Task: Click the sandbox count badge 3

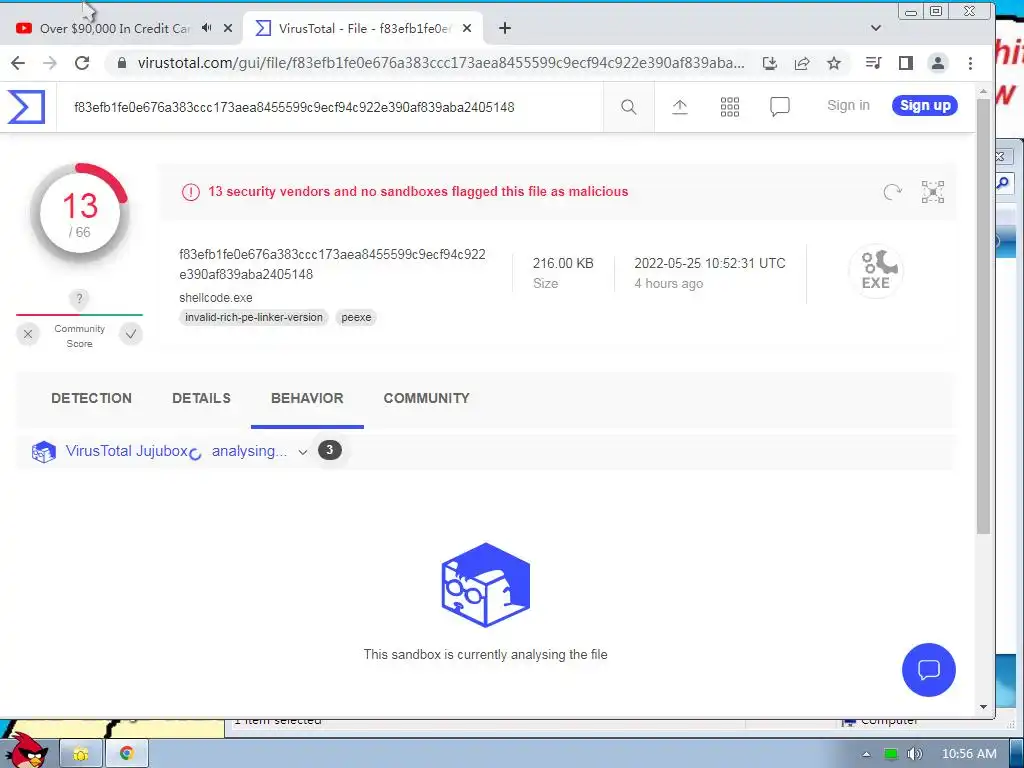Action: 330,450
